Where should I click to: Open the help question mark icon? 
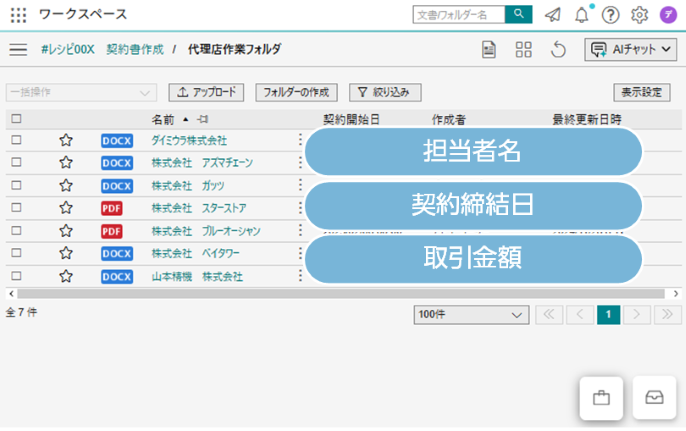click(x=610, y=15)
